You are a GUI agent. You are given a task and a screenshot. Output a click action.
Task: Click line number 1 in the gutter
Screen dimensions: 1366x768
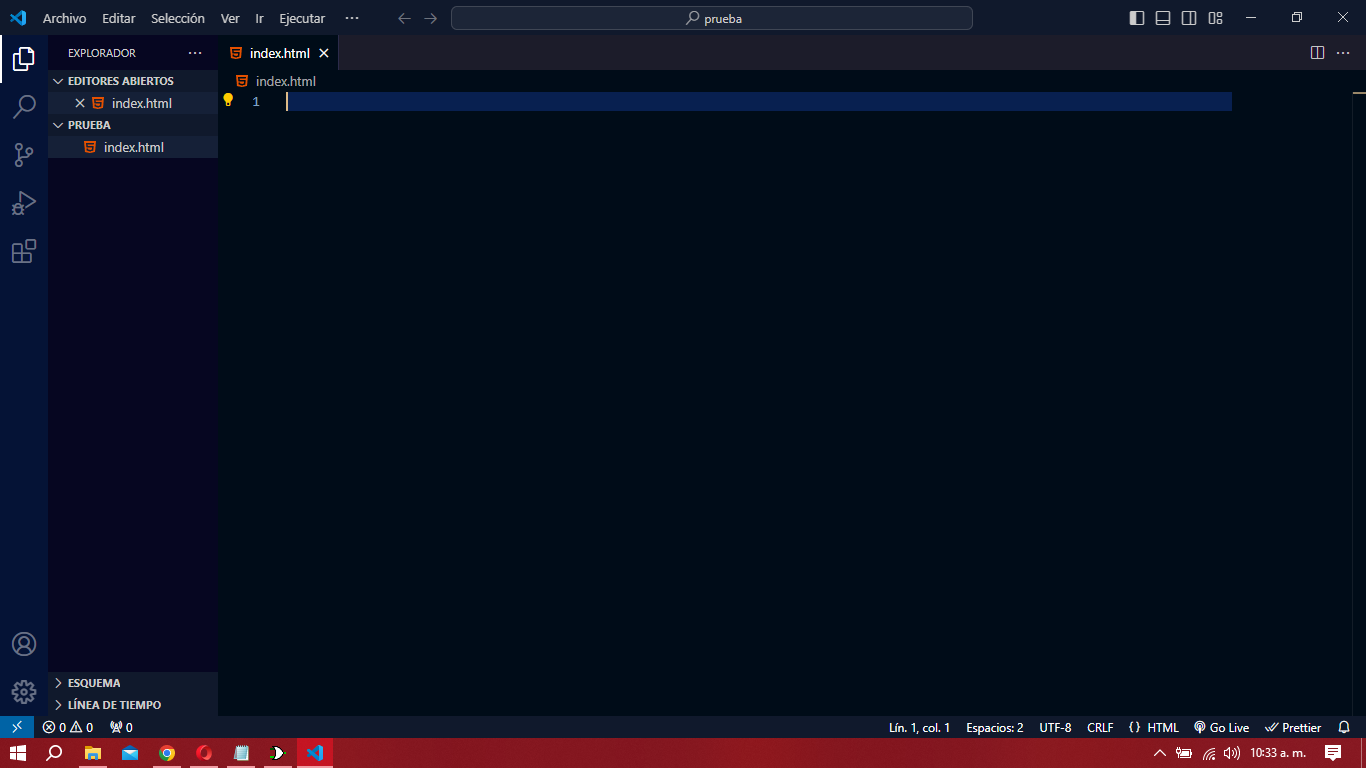(x=256, y=101)
